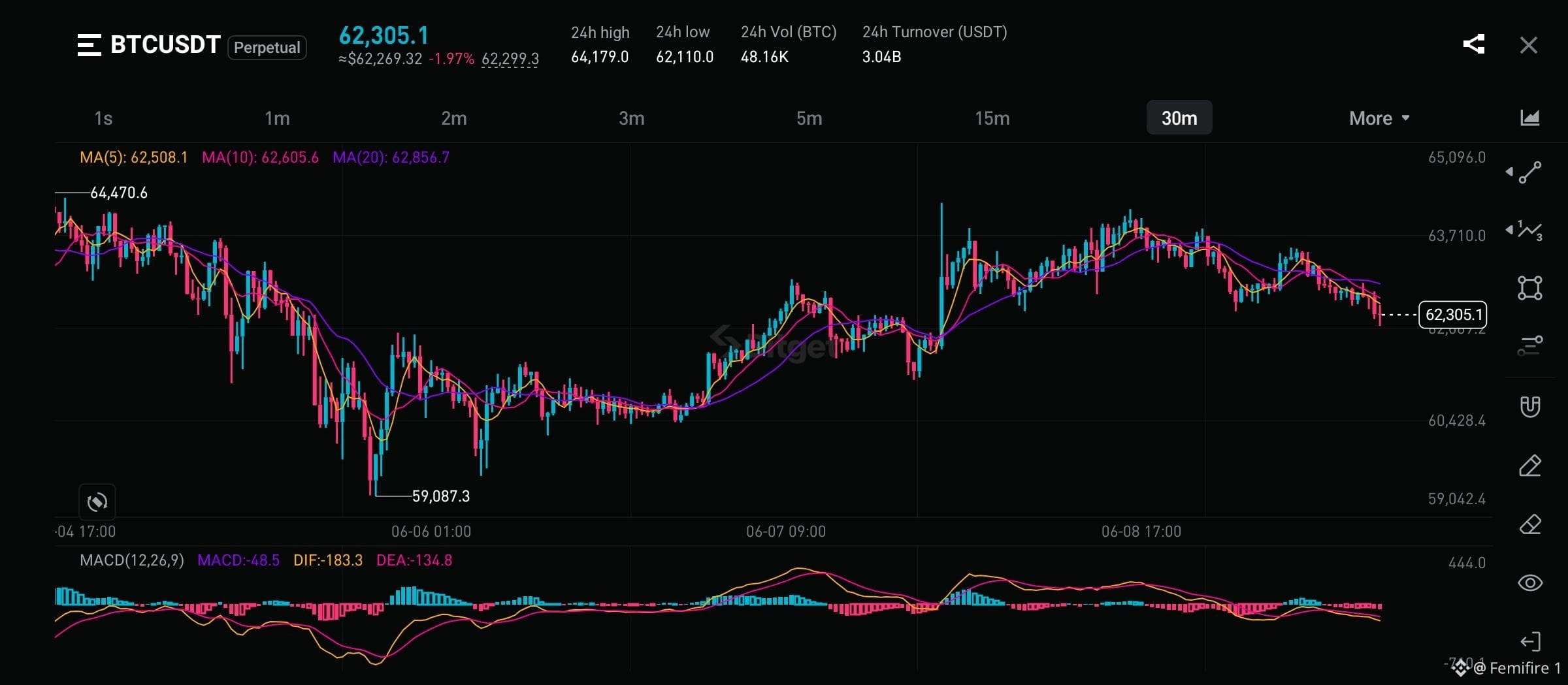Image resolution: width=1568 pixels, height=685 pixels.
Task: Open the chart indicators icon
Action: (x=1529, y=118)
